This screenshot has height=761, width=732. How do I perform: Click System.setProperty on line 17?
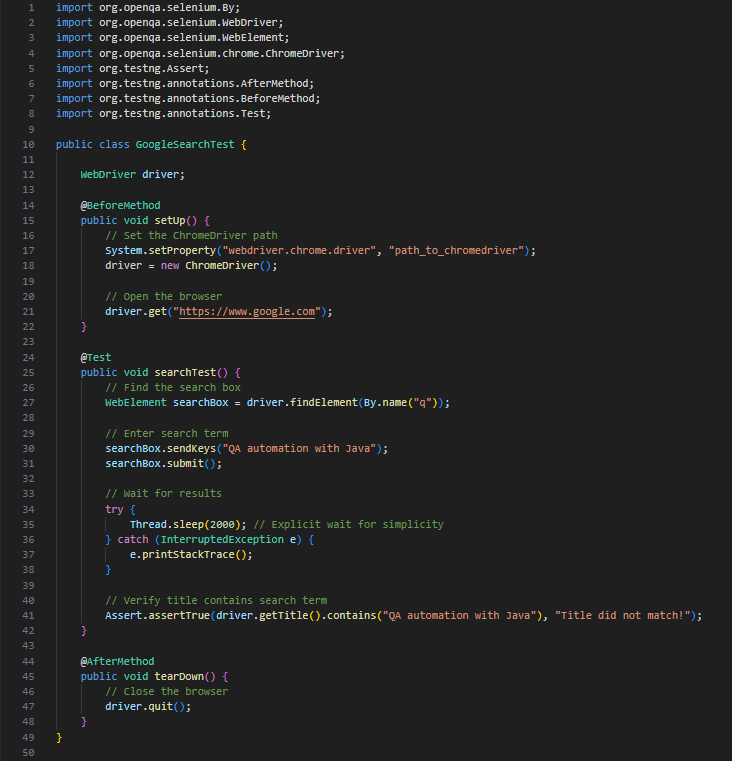(161, 251)
